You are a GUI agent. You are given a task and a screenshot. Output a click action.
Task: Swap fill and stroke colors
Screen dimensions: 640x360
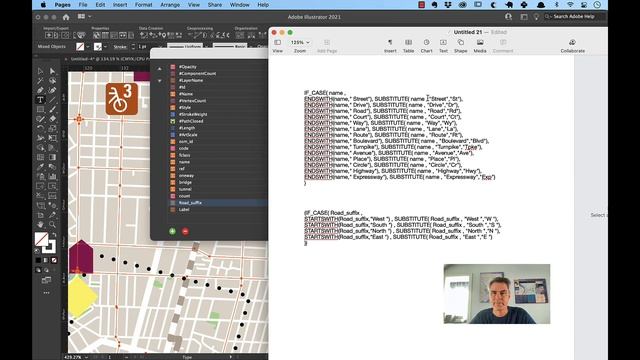(x=53, y=234)
